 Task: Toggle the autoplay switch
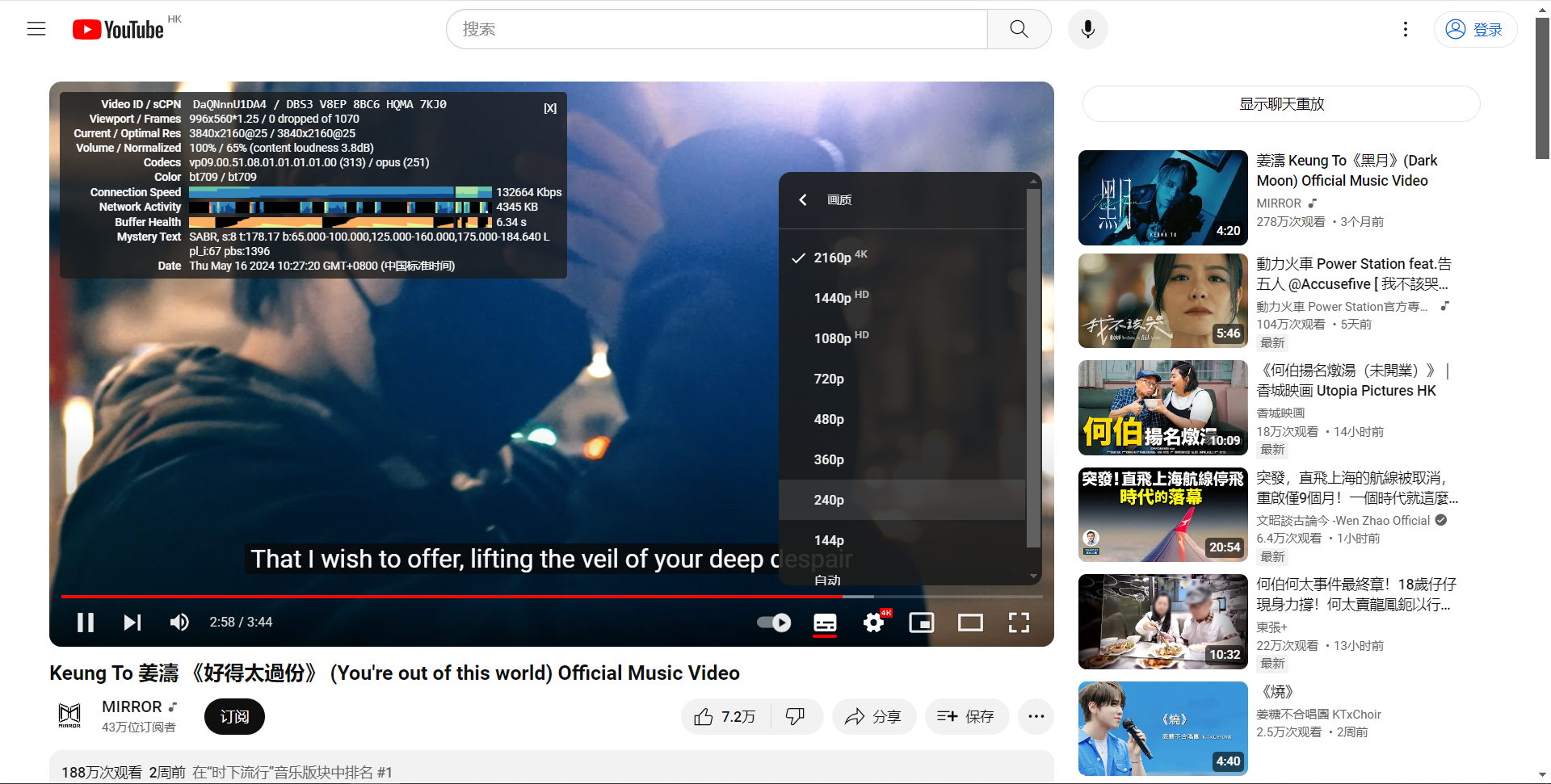(x=774, y=623)
